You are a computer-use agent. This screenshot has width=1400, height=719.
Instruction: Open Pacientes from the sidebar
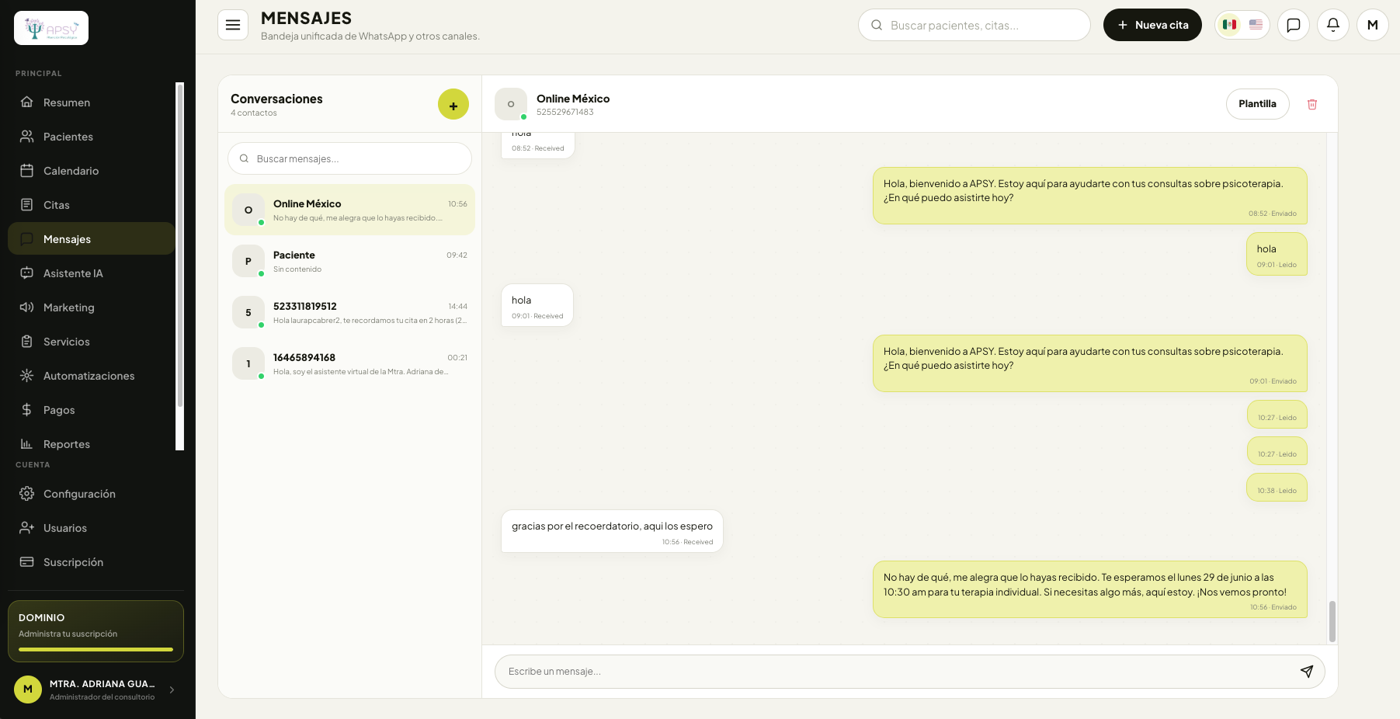pos(91,136)
